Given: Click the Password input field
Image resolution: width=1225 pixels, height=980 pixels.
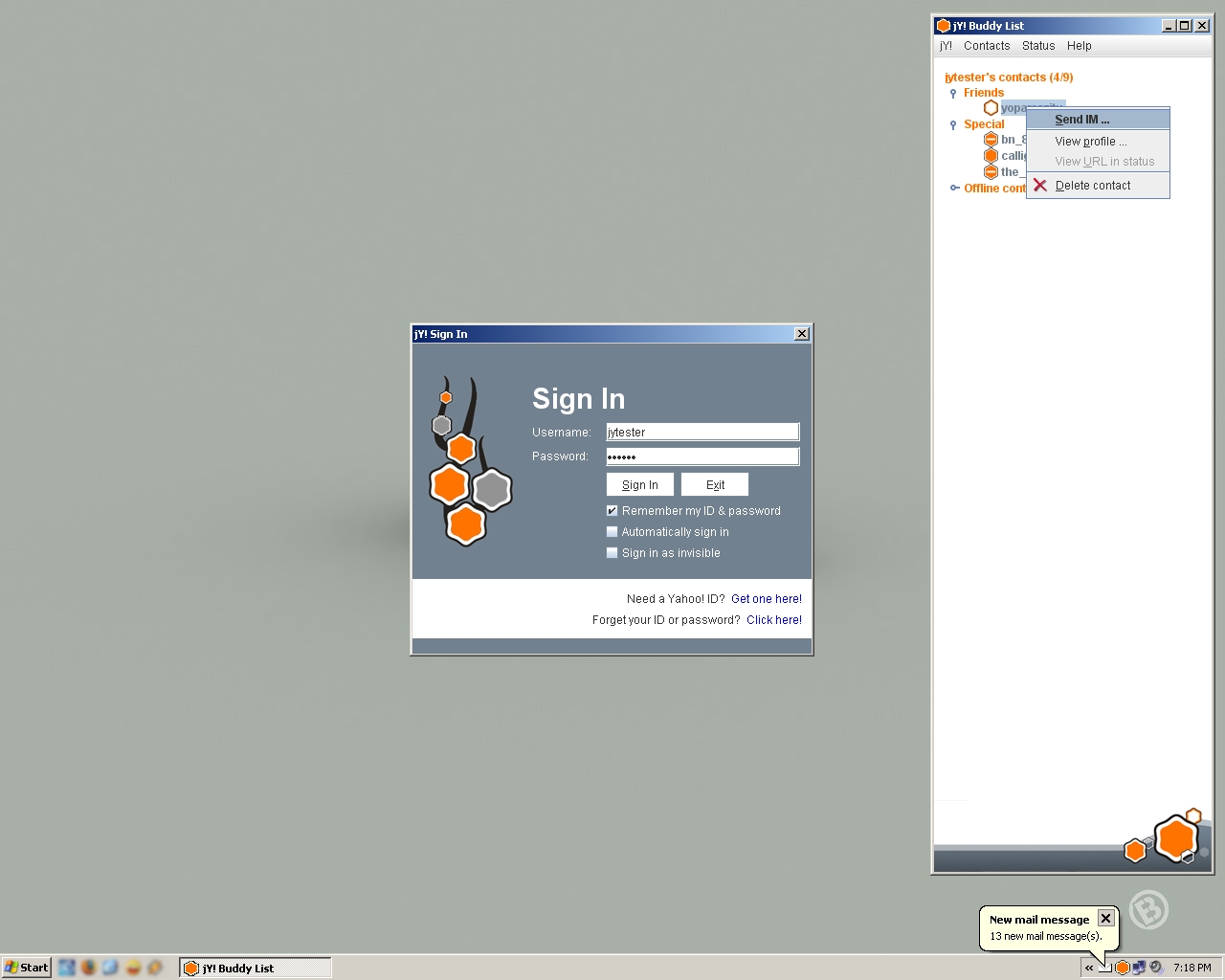Looking at the screenshot, I should click(x=702, y=457).
